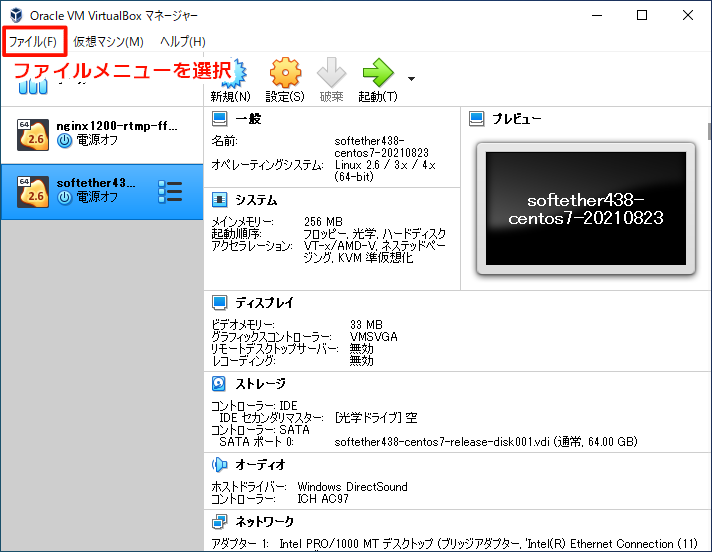Click the ネットワーク section network icon
The width and height of the screenshot is (712, 552).
(x=220, y=522)
